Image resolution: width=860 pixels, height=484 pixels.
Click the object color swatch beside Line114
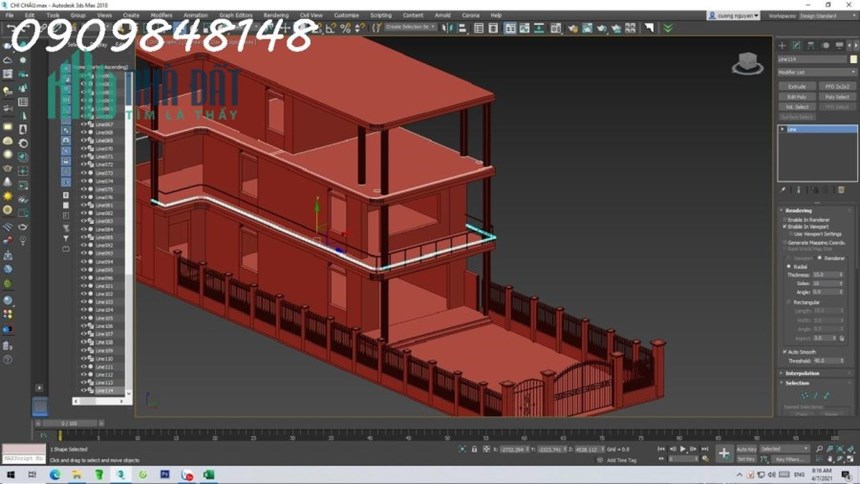[x=853, y=59]
